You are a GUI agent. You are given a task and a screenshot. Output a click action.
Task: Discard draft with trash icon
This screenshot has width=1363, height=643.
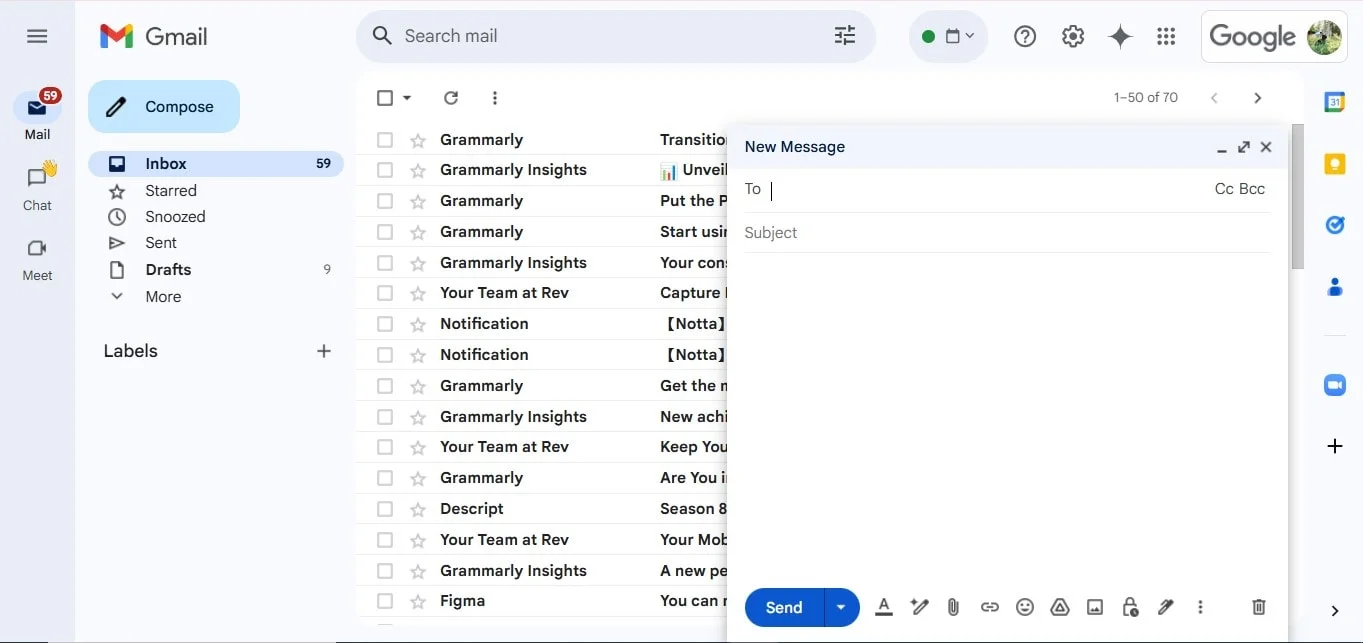pyautogui.click(x=1259, y=607)
